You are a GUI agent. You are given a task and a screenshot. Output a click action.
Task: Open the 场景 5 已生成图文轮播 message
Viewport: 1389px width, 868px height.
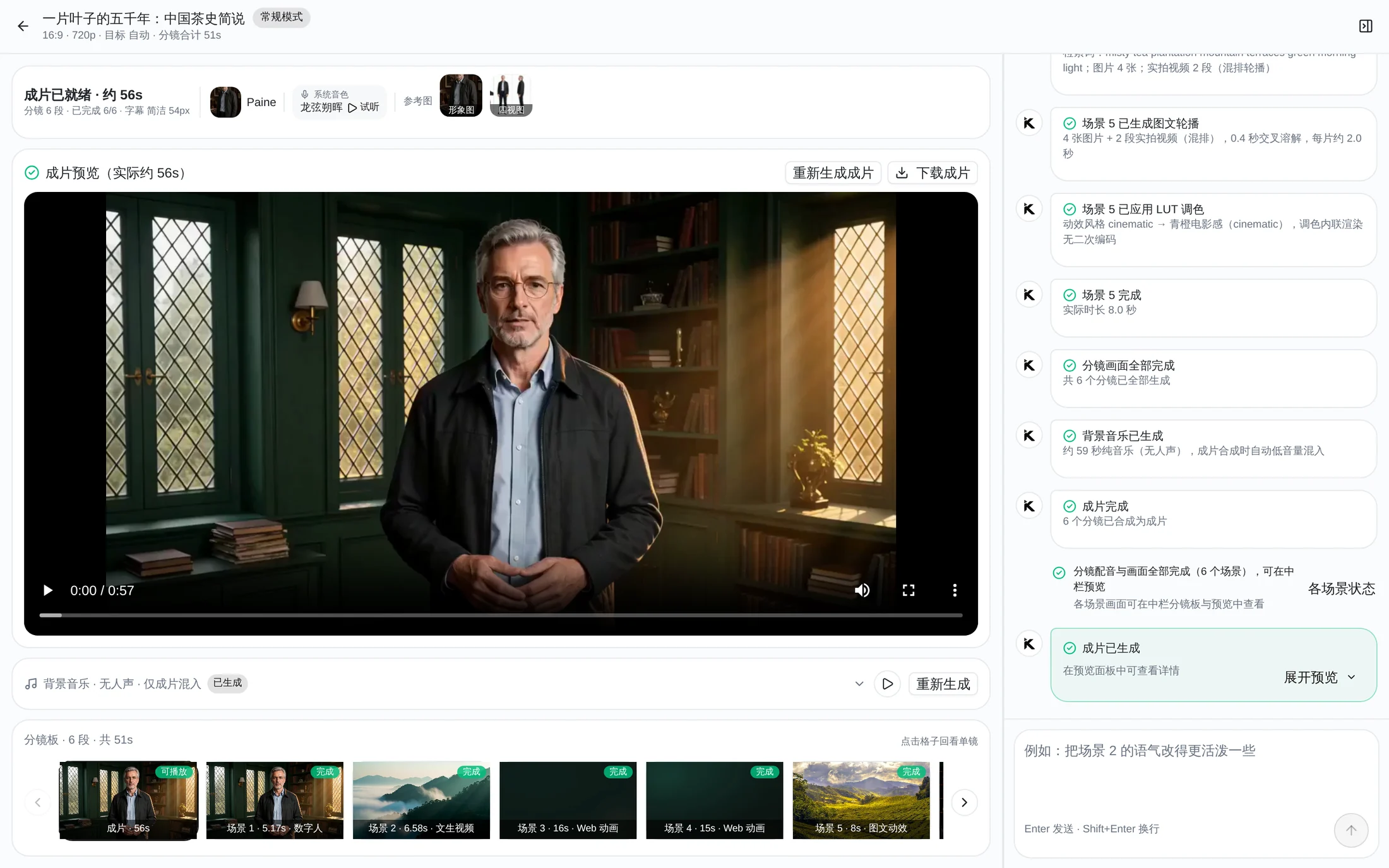click(x=1213, y=144)
